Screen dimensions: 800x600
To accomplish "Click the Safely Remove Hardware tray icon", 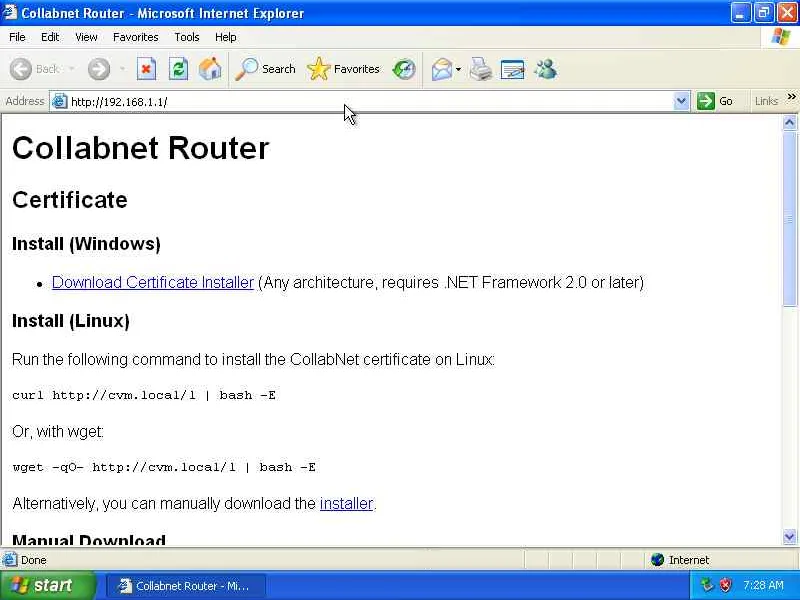I will pos(707,585).
